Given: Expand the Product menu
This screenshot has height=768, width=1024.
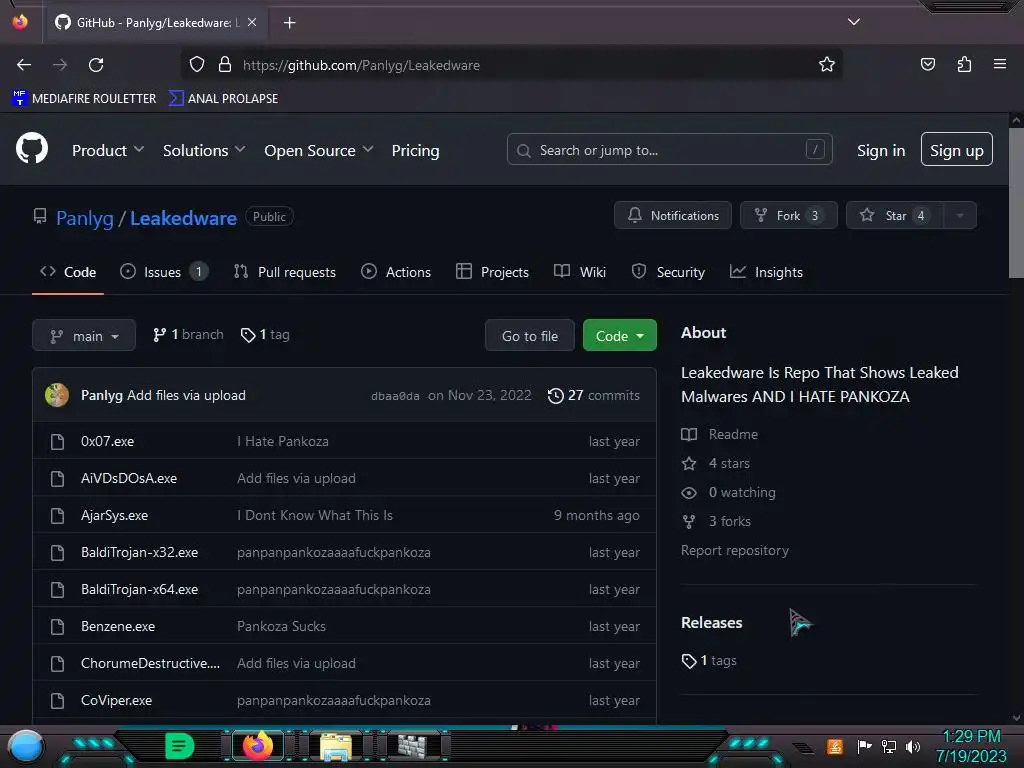Looking at the screenshot, I should click(108, 150).
